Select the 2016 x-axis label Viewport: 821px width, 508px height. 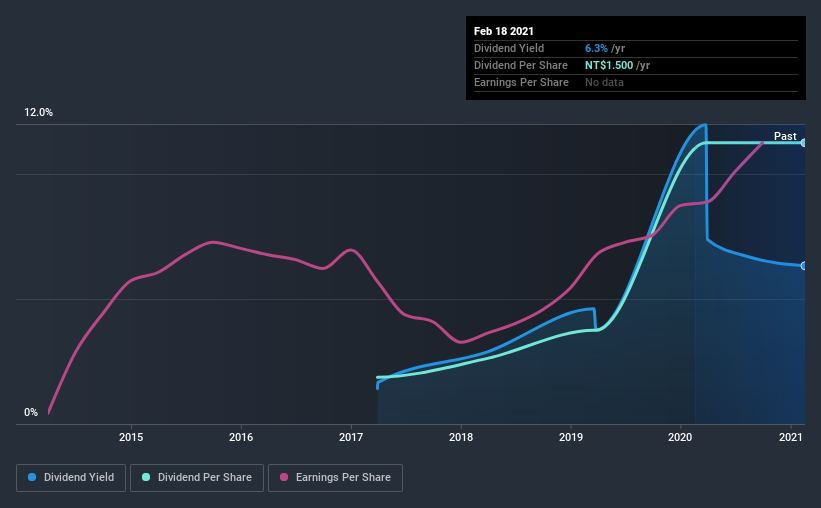[241, 437]
